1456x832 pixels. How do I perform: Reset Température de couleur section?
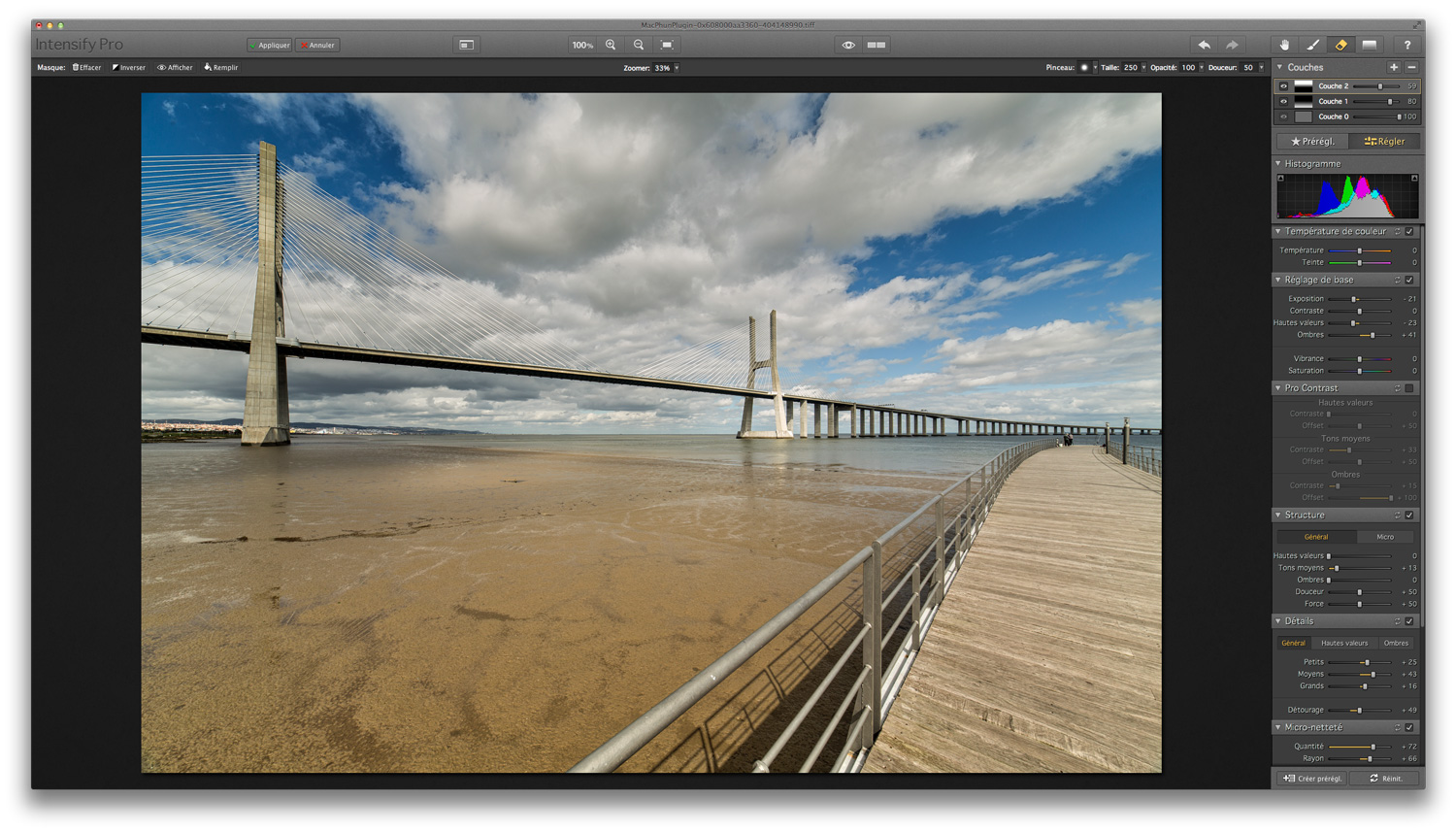1398,232
